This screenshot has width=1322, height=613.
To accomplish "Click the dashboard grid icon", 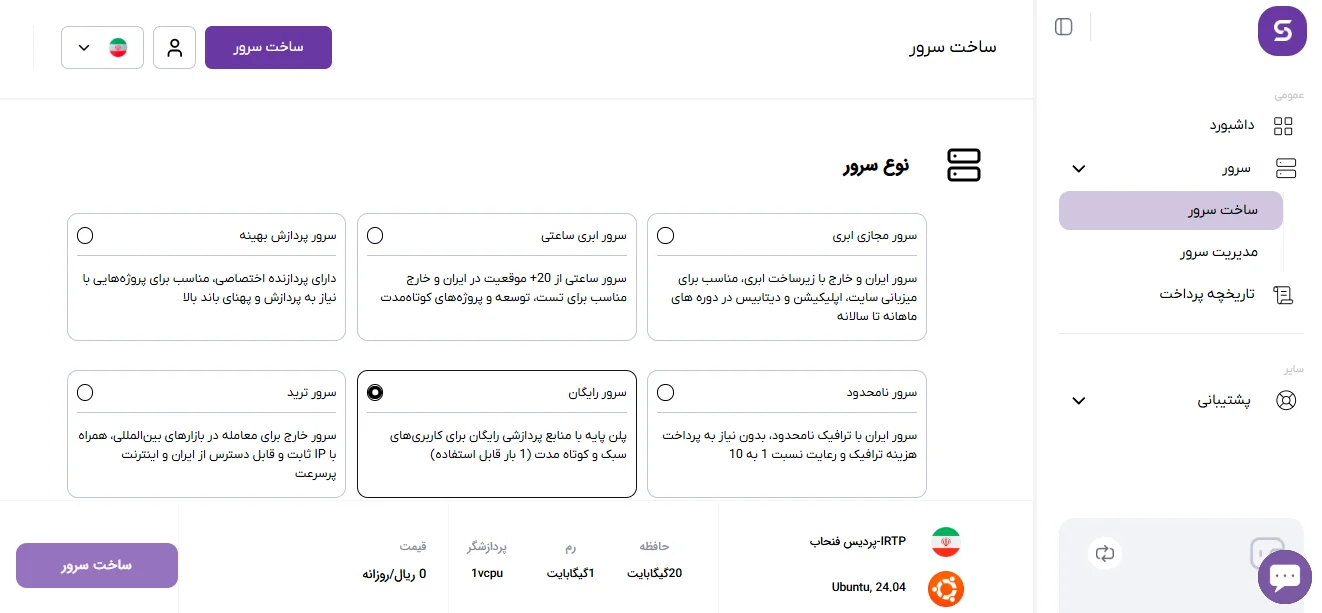I will tap(1283, 126).
